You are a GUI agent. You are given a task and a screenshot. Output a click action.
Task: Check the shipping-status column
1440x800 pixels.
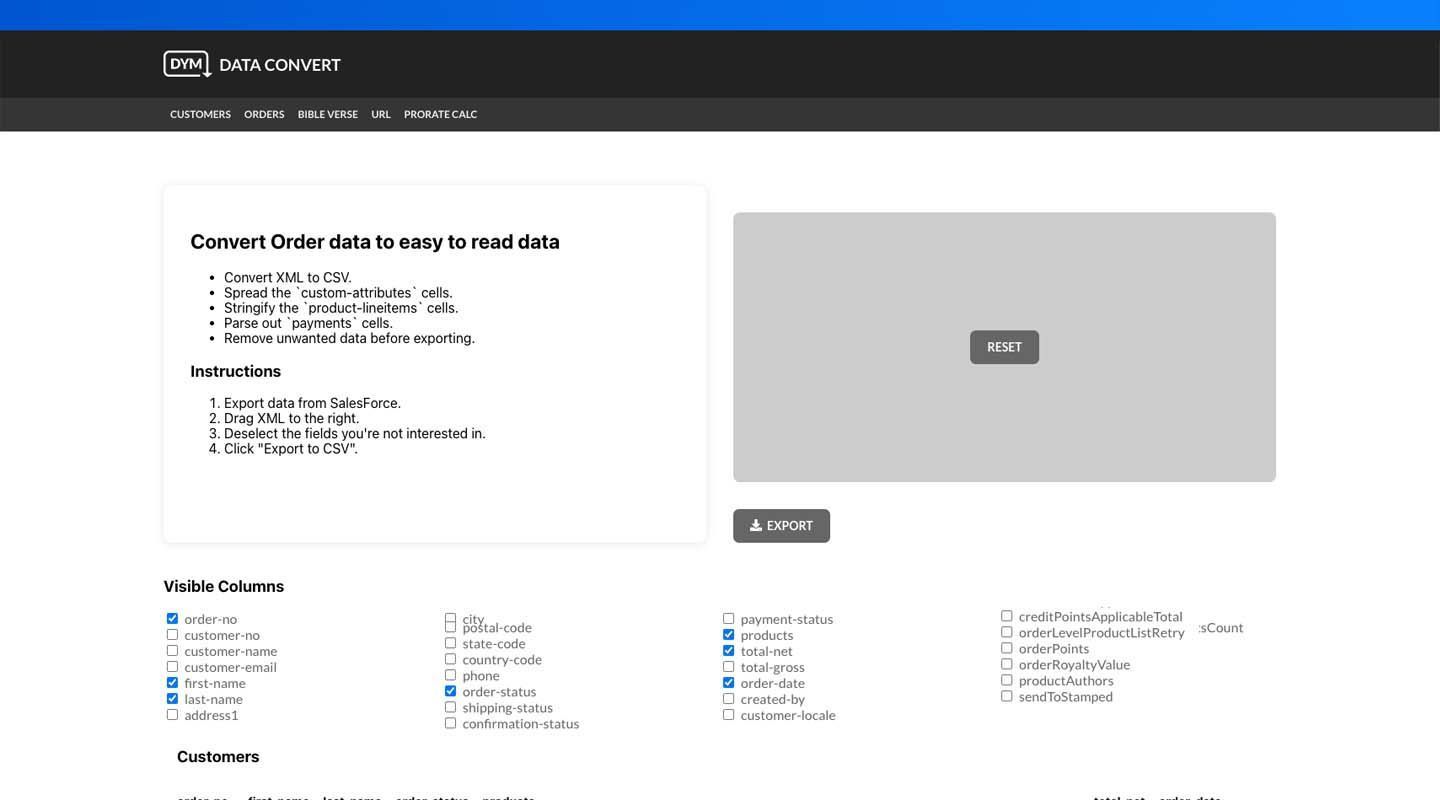[450, 706]
